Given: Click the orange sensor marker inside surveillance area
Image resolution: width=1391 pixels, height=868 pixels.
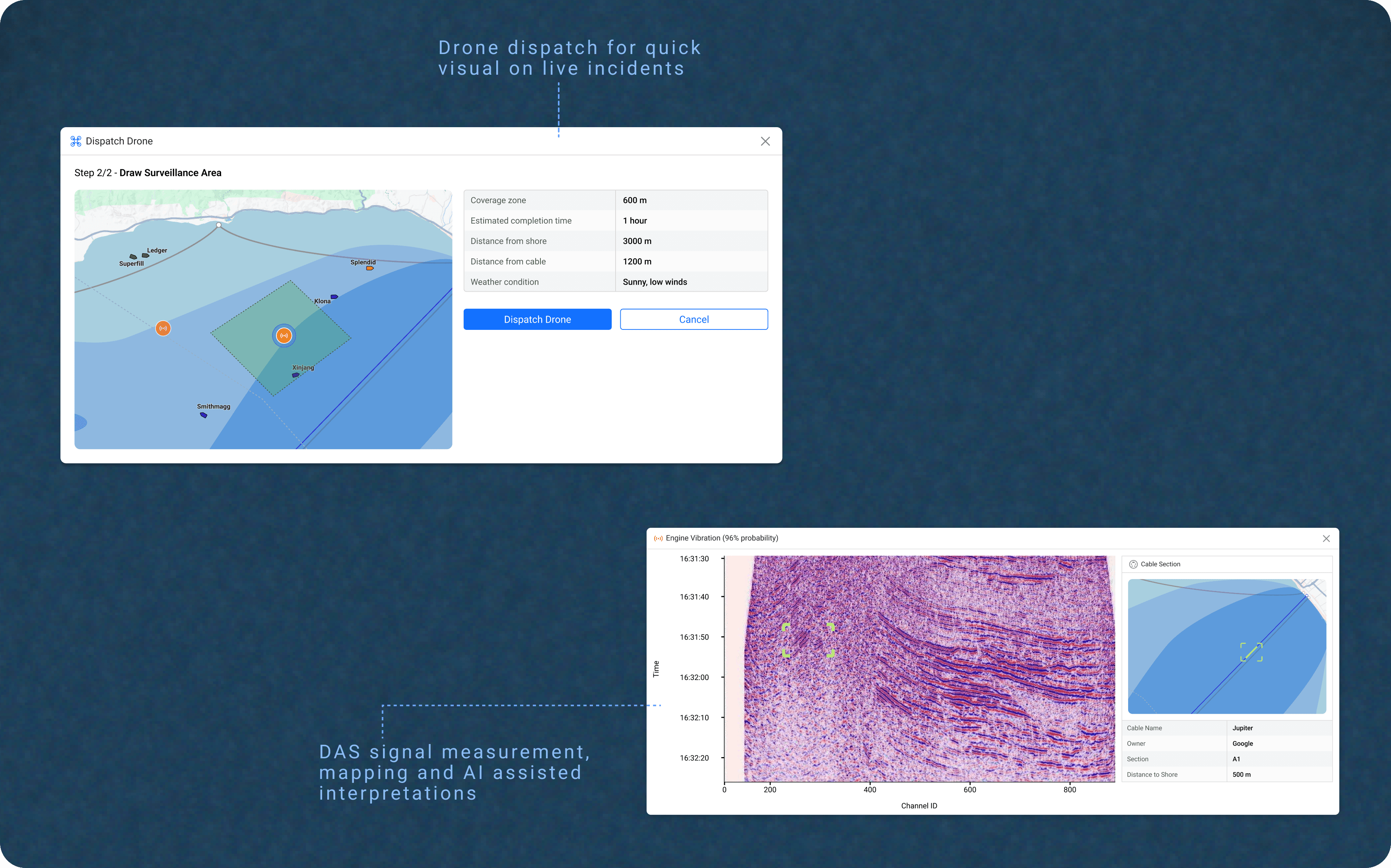Looking at the screenshot, I should click(284, 336).
